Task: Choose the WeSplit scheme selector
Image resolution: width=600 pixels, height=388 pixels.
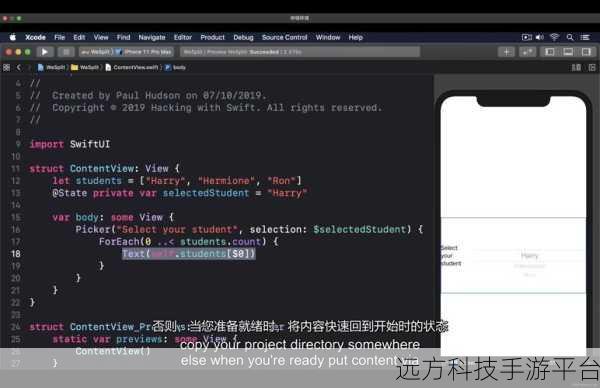Action: [96, 52]
